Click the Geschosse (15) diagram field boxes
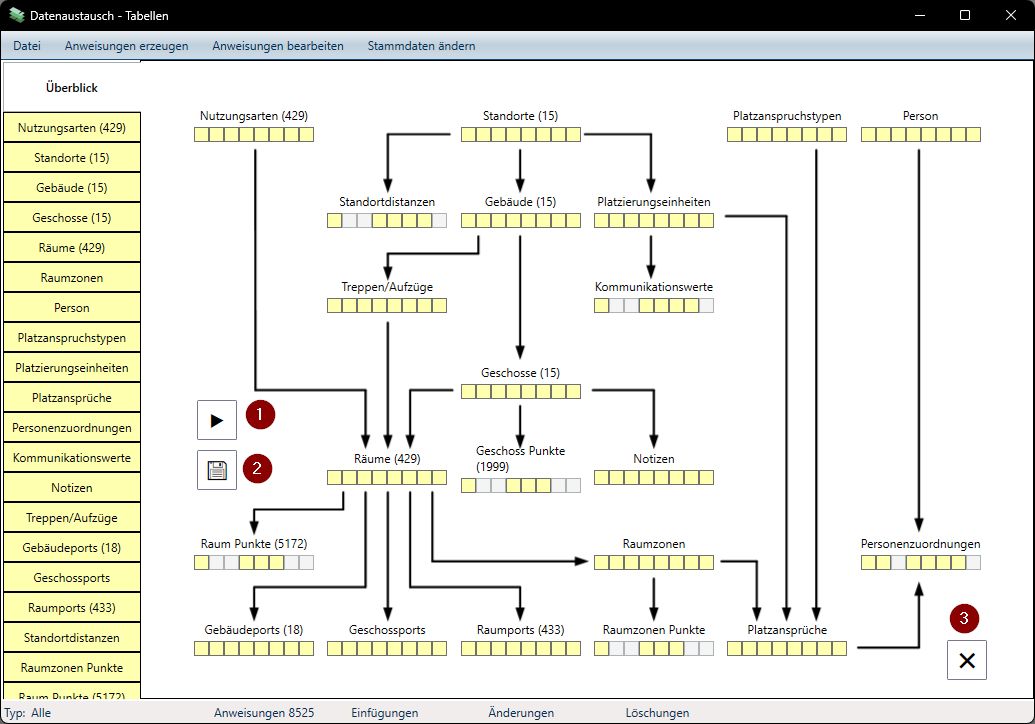 pyautogui.click(x=520, y=392)
